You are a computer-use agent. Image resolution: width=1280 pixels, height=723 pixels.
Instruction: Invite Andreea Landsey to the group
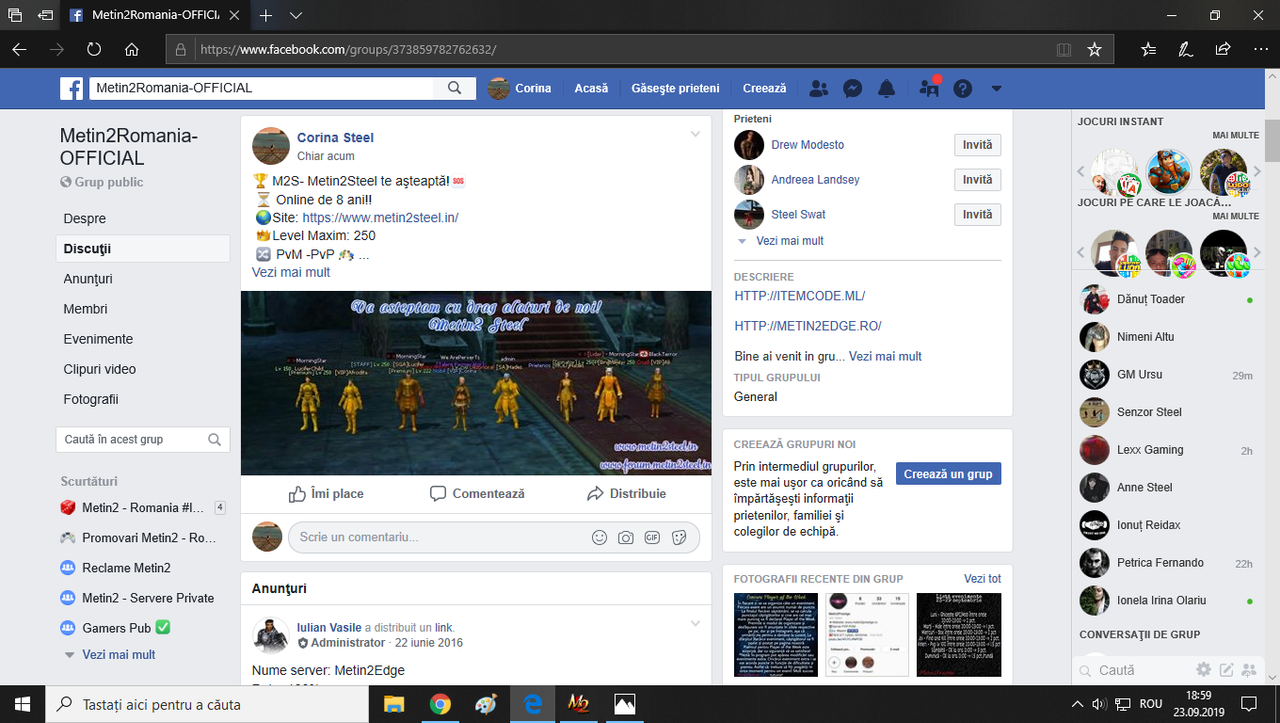pos(977,180)
